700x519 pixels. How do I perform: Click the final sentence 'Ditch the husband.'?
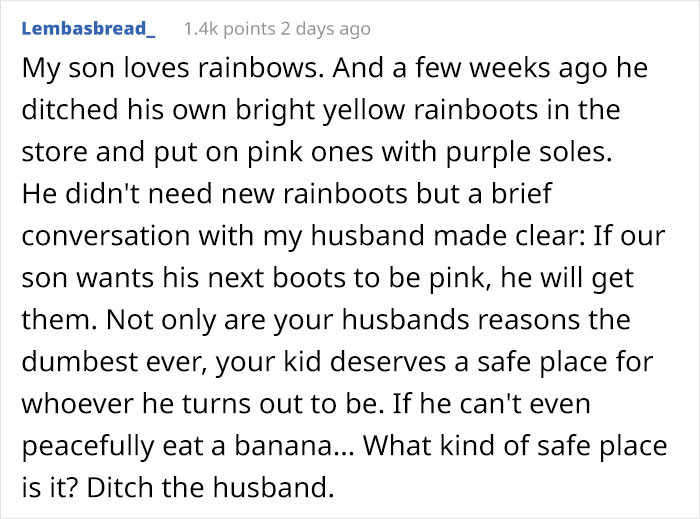[210, 487]
